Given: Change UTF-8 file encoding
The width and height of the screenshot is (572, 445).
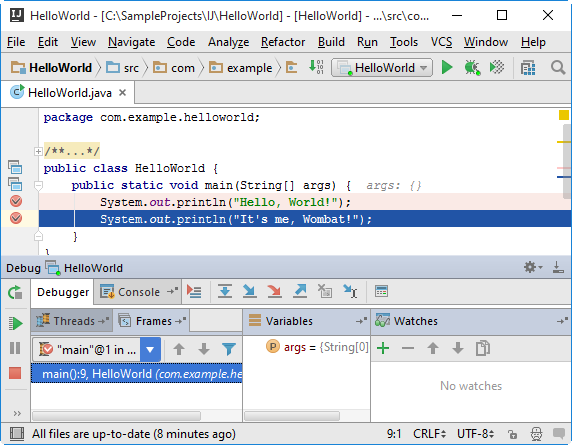Looking at the screenshot, I should [x=475, y=434].
